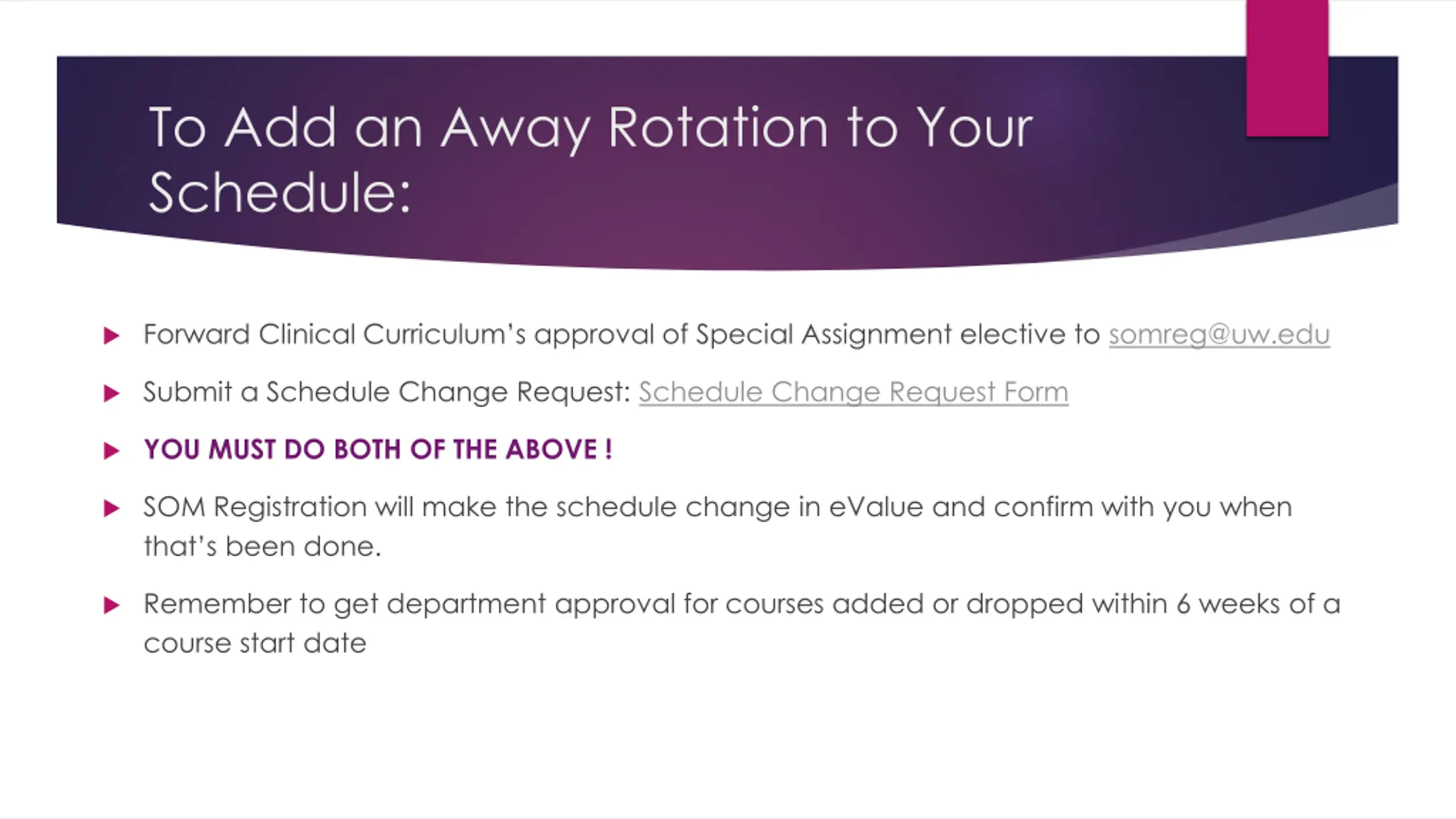Screen dimensions: 1456x819
Task: Open the somreg@uw.edu email link
Action: (x=1219, y=334)
